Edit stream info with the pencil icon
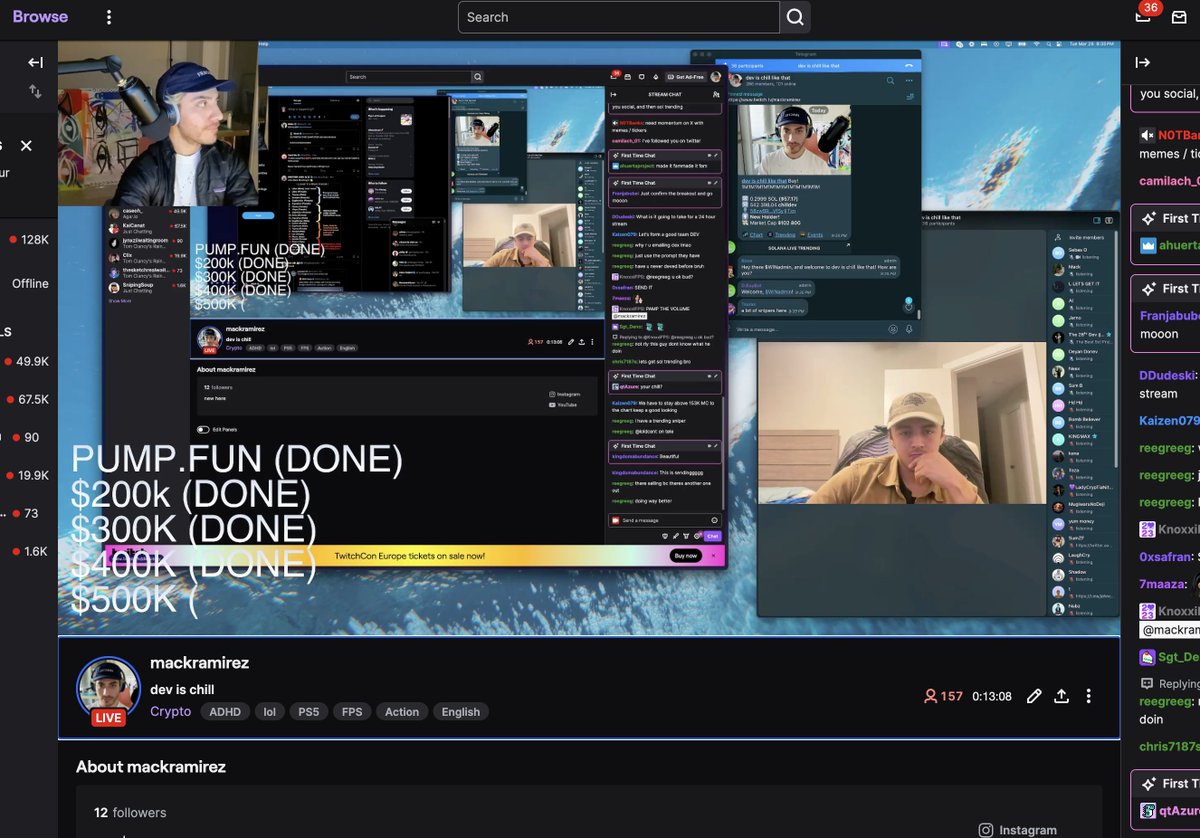The height and width of the screenshot is (838, 1200). pos(1035,696)
